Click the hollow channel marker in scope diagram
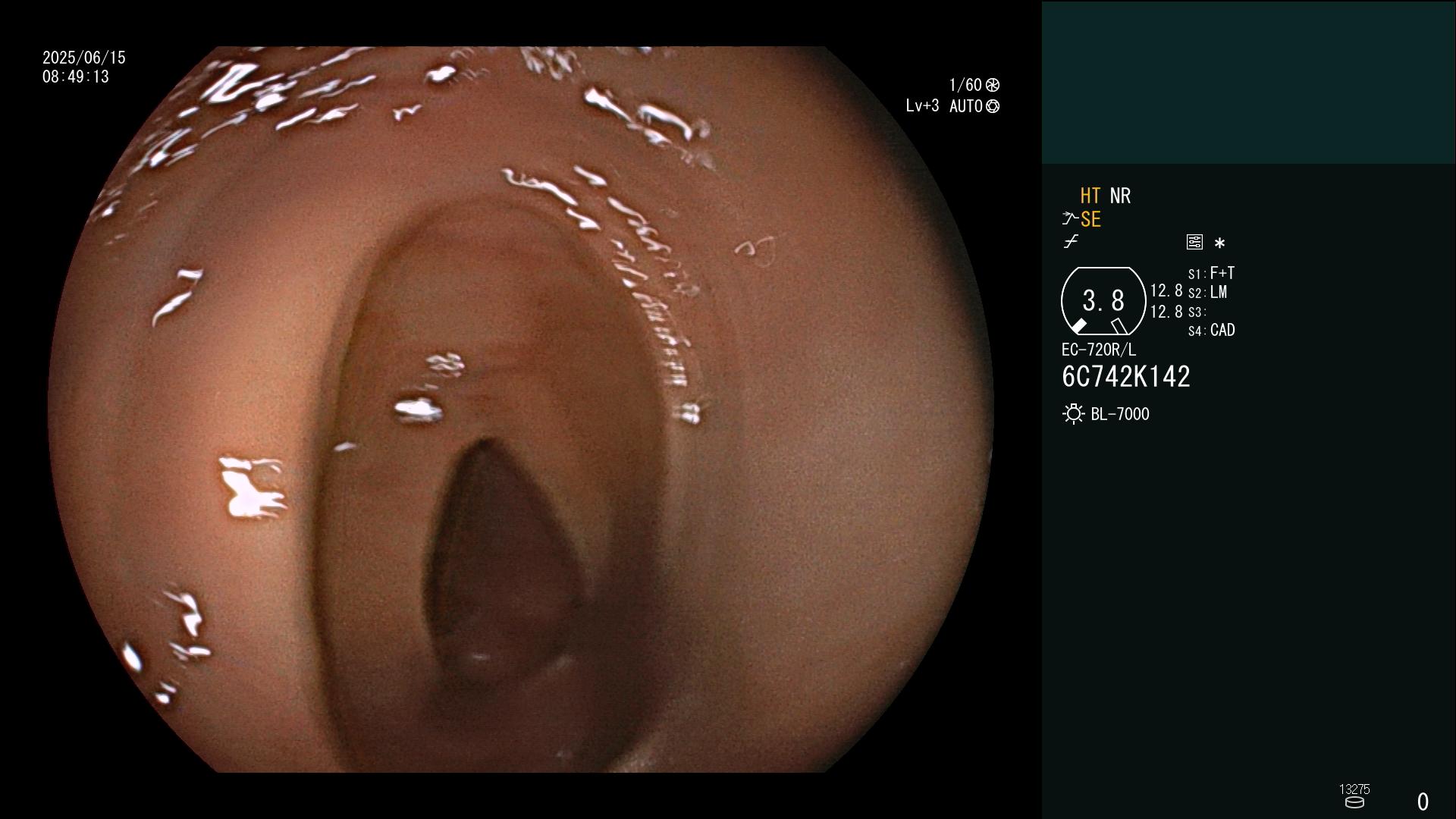The width and height of the screenshot is (1456, 819). point(1119,326)
